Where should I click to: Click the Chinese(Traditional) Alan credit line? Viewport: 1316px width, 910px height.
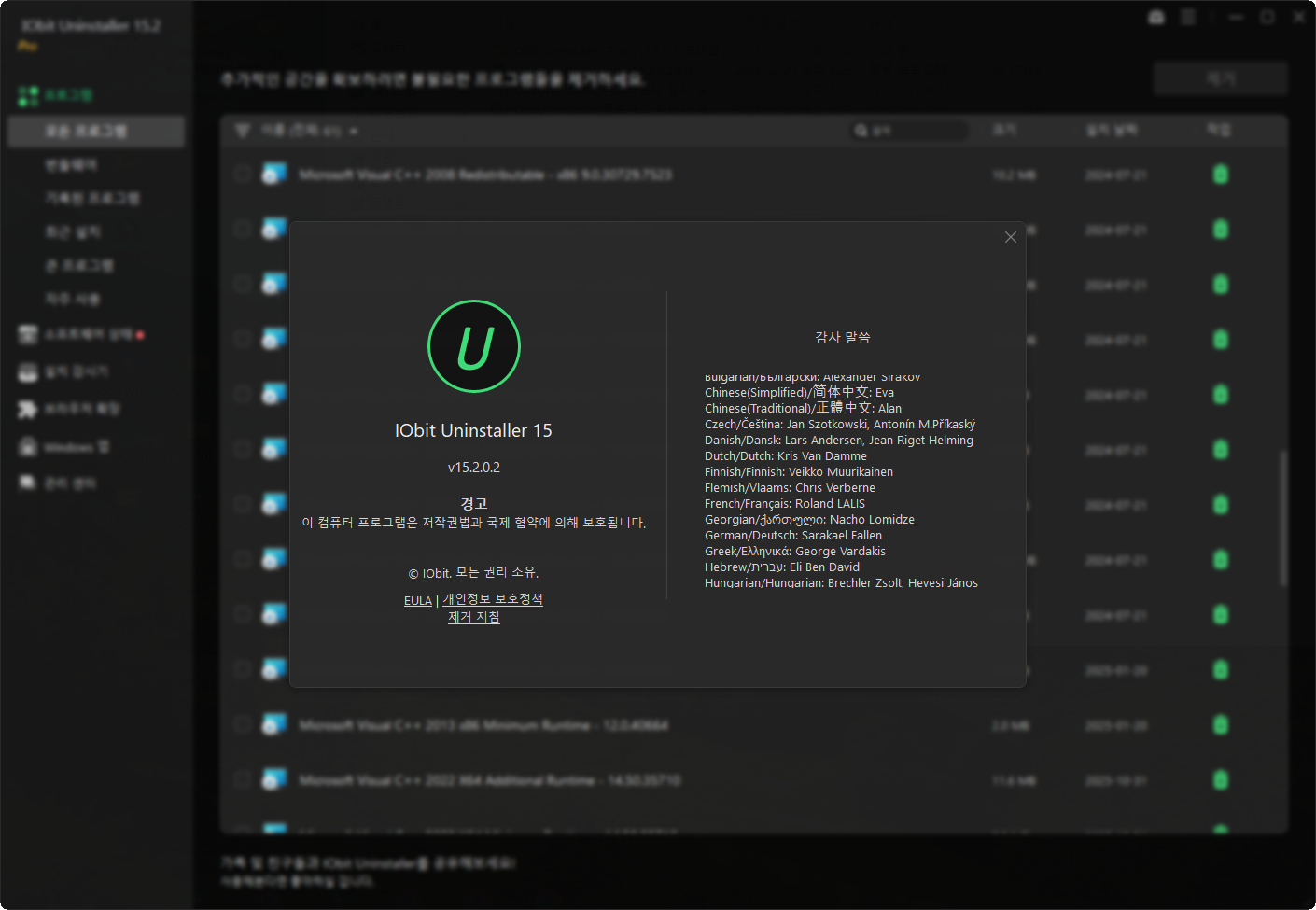click(x=803, y=408)
